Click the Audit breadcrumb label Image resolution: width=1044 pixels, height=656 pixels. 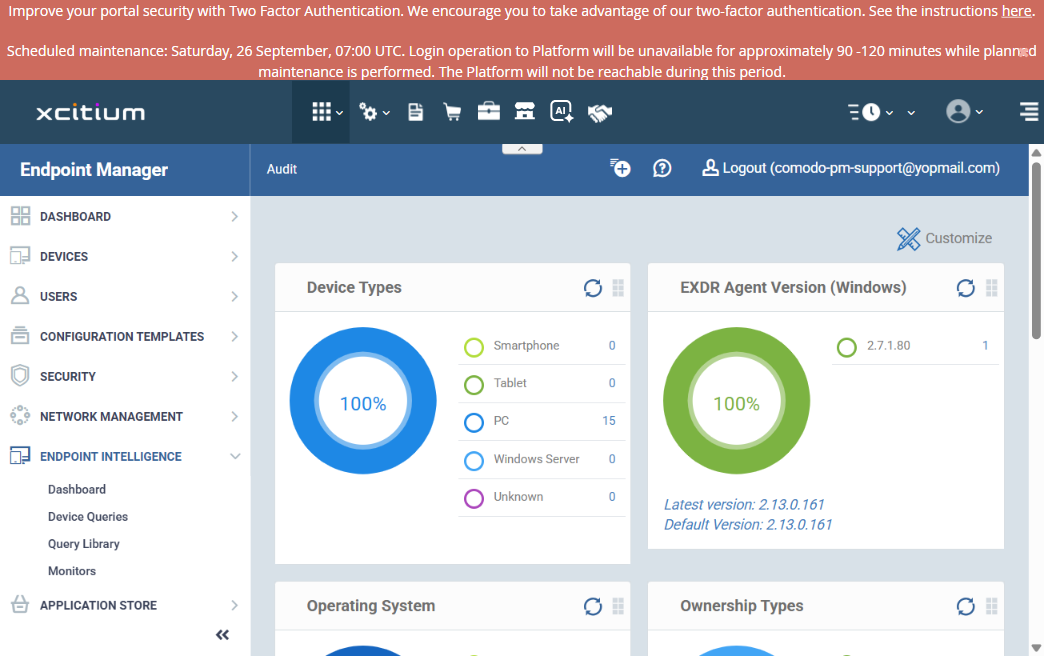click(x=282, y=169)
